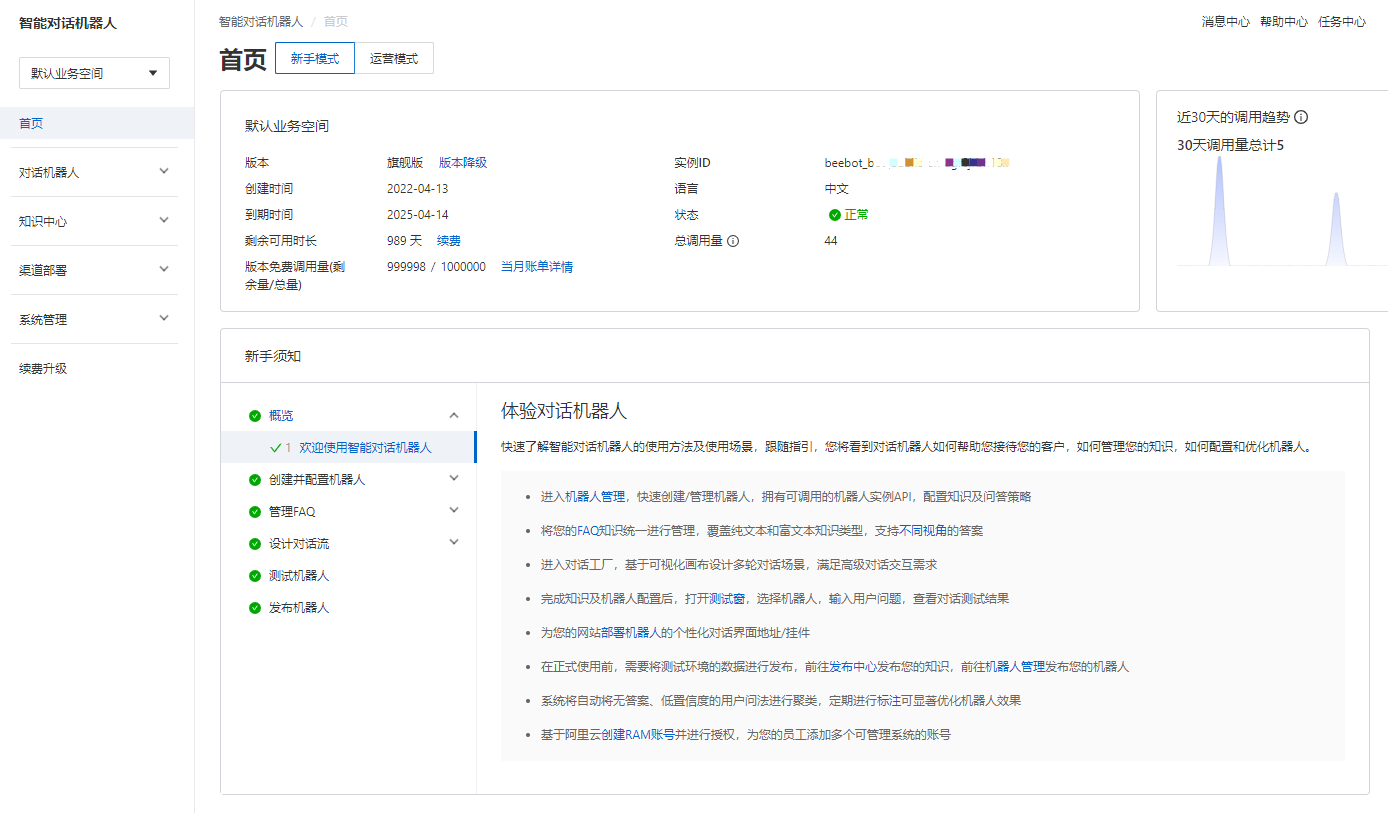Click 智能对话机器人 breadcrumb link
The image size is (1388, 813).
pyautogui.click(x=261, y=21)
